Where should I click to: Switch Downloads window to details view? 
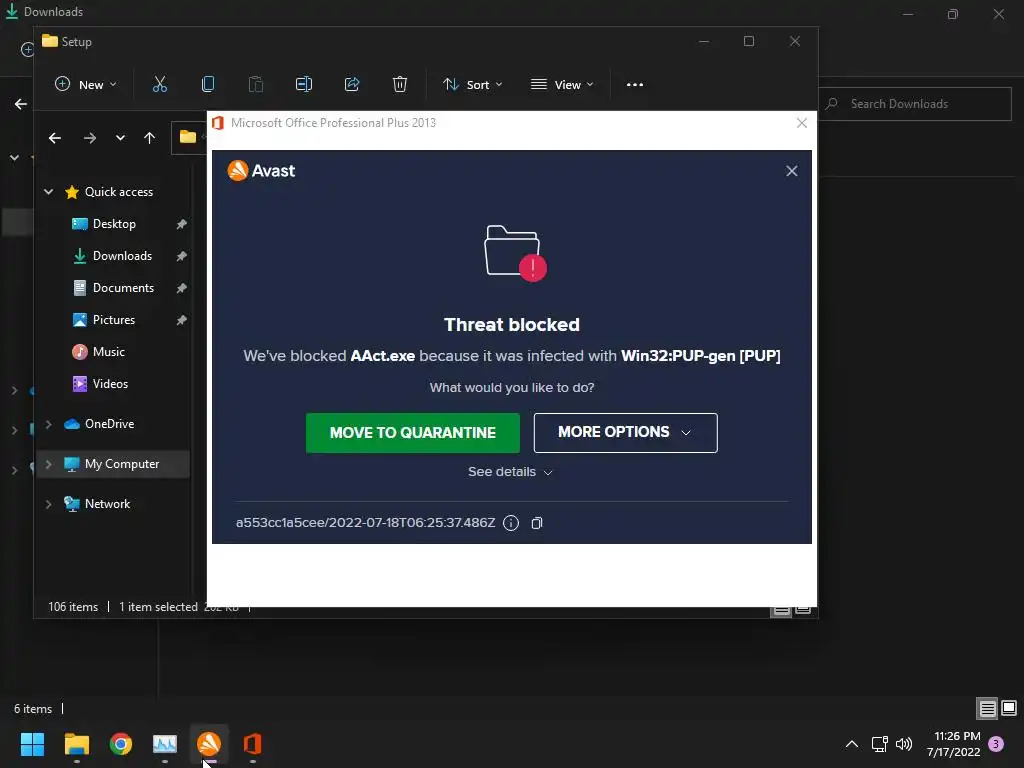pyautogui.click(x=987, y=708)
